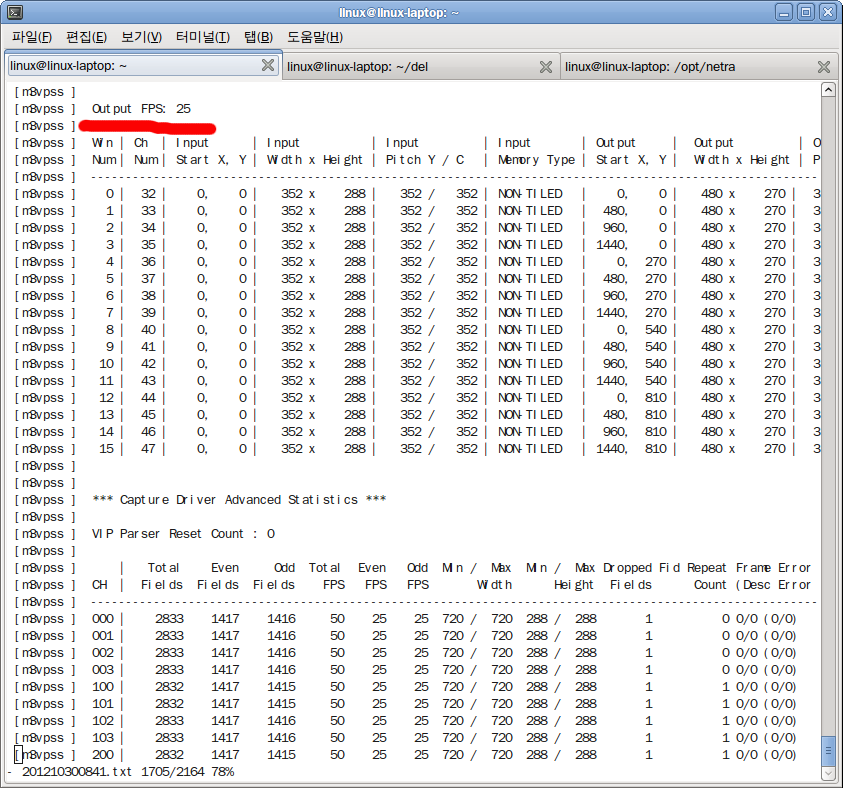Click 'VIP Parser Reset Count : 0' line

coord(183,534)
